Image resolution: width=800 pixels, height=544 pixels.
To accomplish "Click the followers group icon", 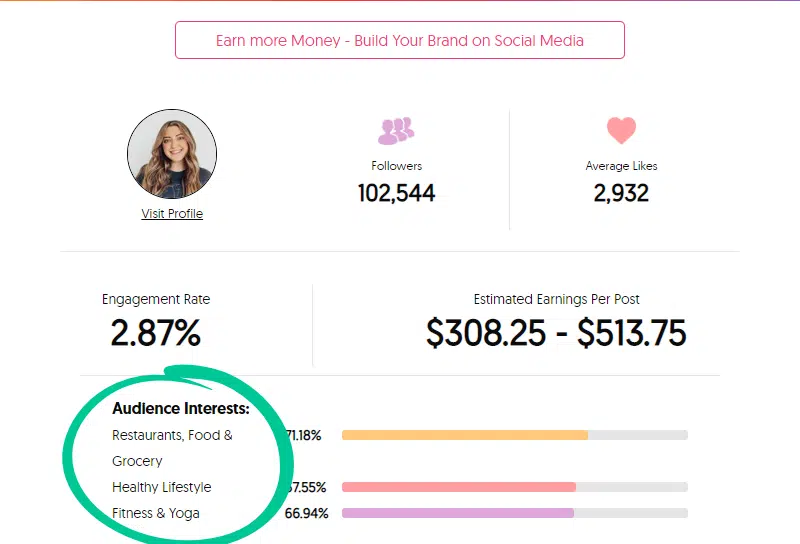I will tap(396, 130).
